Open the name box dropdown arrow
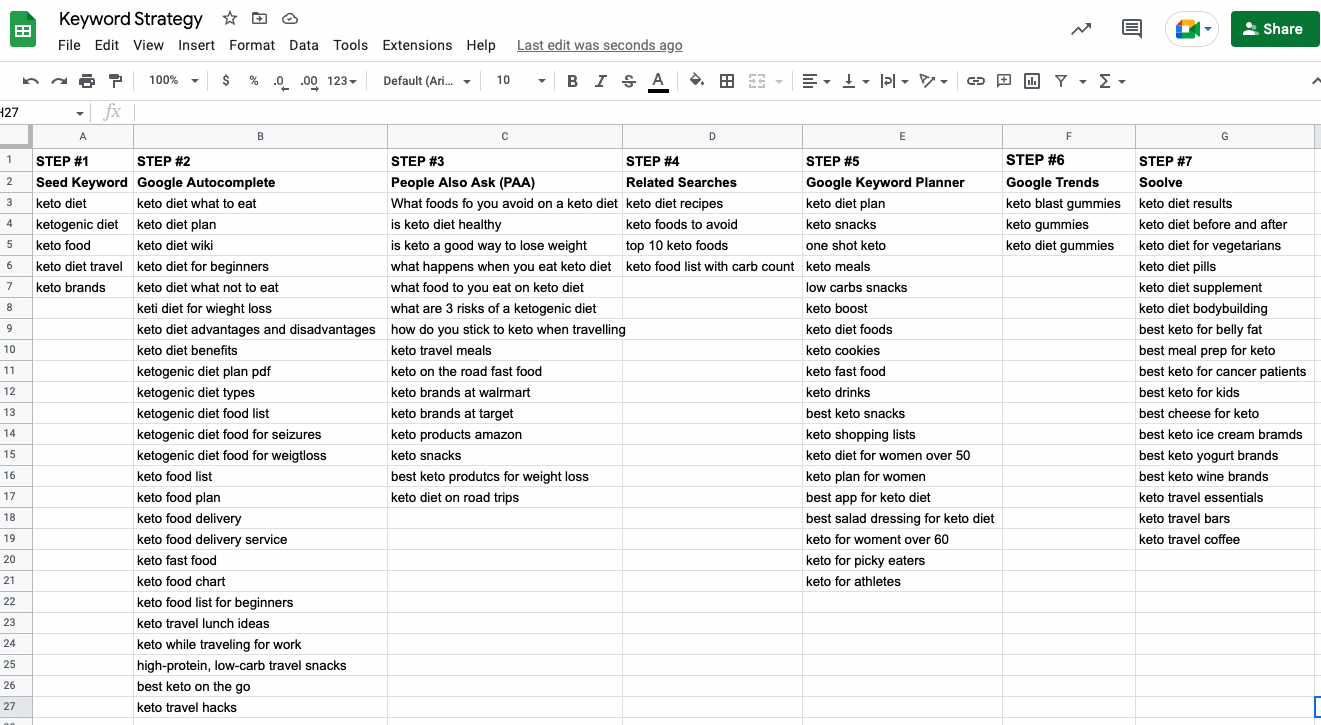 (79, 113)
